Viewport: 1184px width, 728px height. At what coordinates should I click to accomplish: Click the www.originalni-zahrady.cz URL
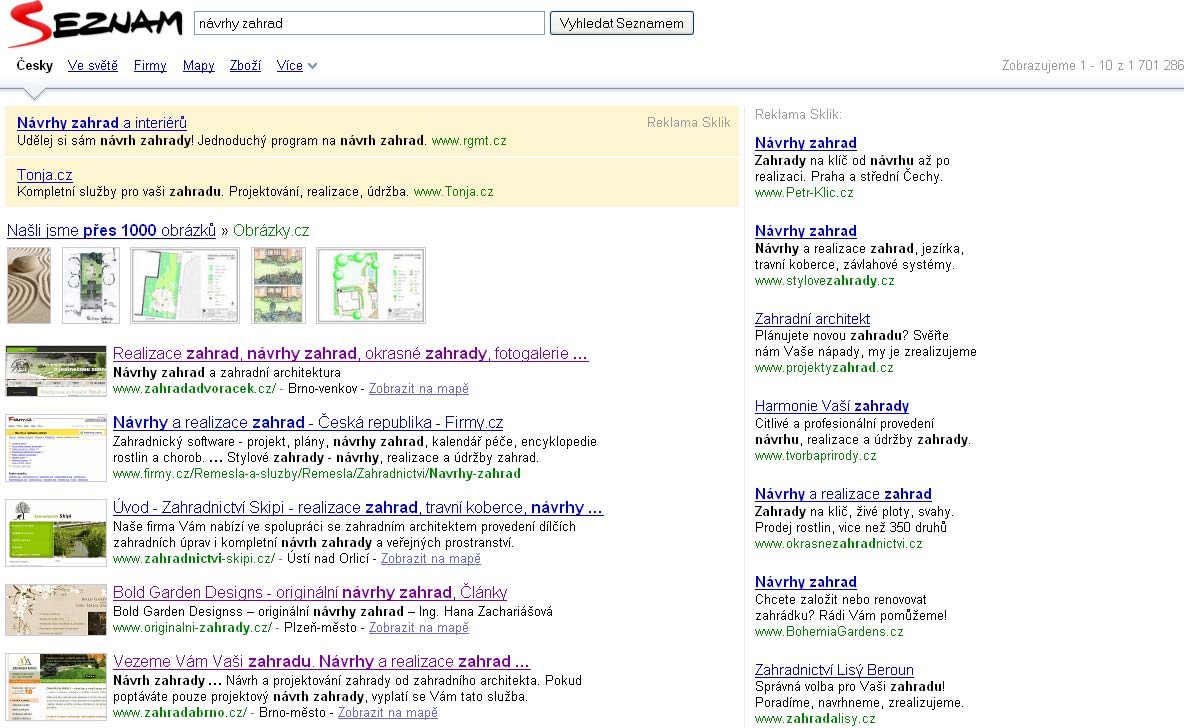[x=192, y=628]
